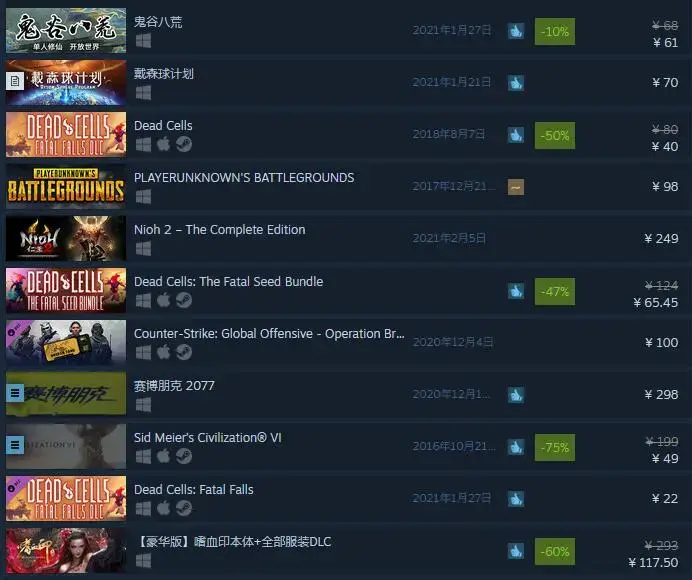This screenshot has height=580, width=692.
Task: Open the Nioh 2 – The Complete Edition title
Action: (x=220, y=230)
